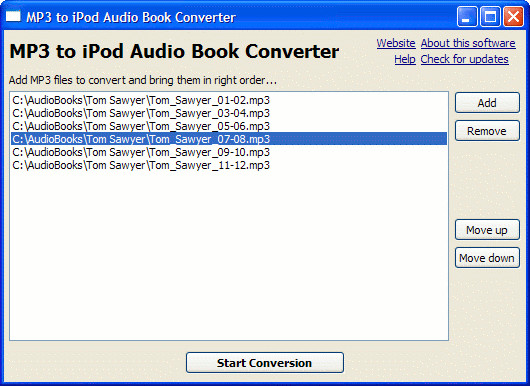Viewport: 530px width, 386px height.
Task: Select Tom_Sawyer_01-02.mp3 in the list
Action: pos(229,100)
